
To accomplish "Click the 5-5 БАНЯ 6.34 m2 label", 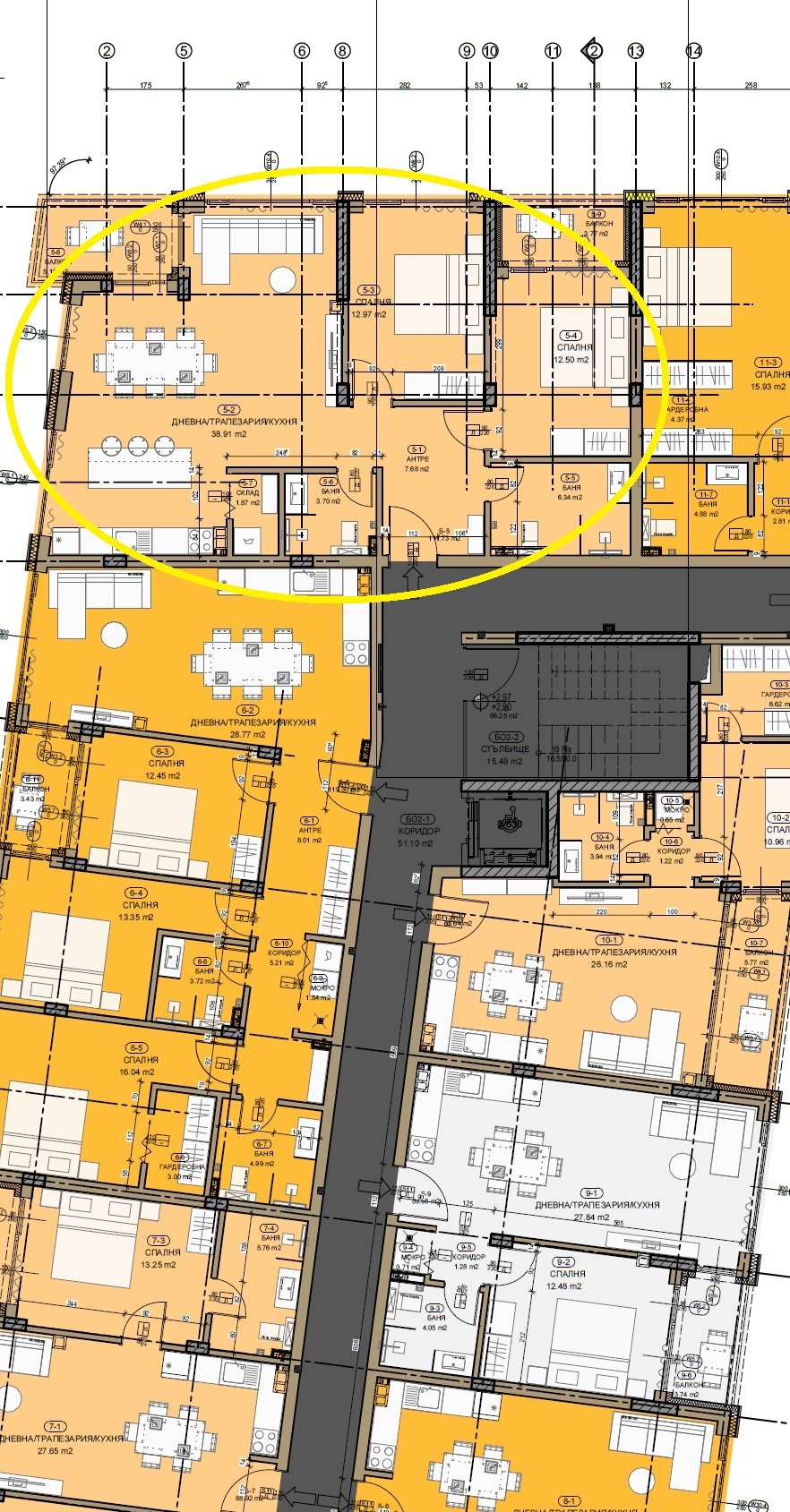I will tap(570, 488).
